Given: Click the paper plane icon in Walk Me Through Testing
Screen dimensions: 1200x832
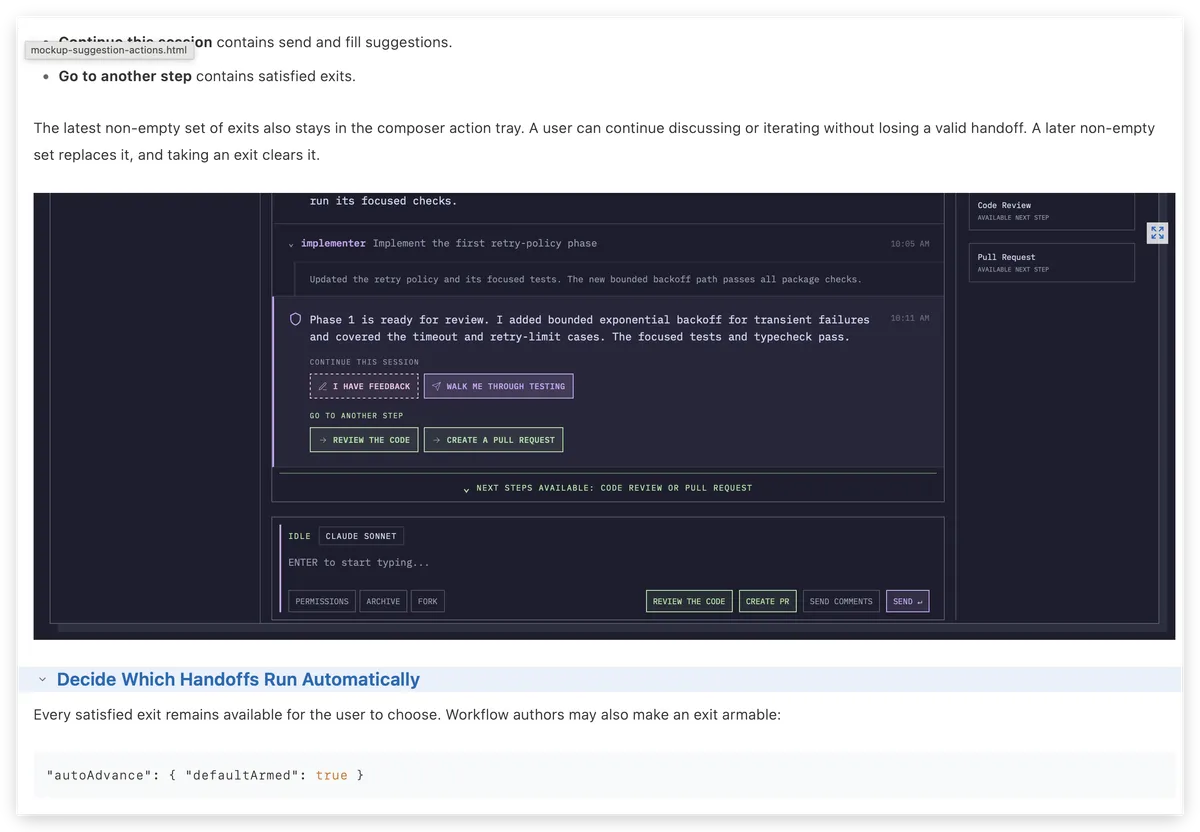Looking at the screenshot, I should pyautogui.click(x=436, y=386).
